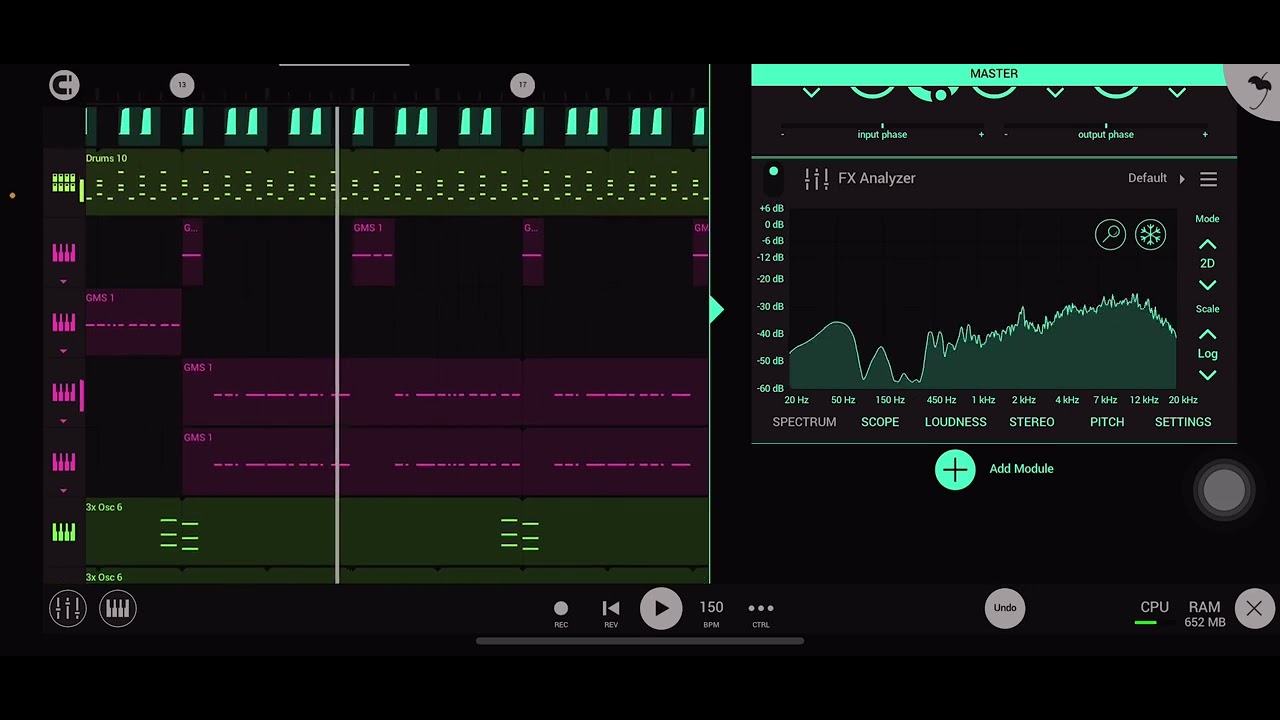
Task: Close the panel with the X button
Action: [1254, 608]
